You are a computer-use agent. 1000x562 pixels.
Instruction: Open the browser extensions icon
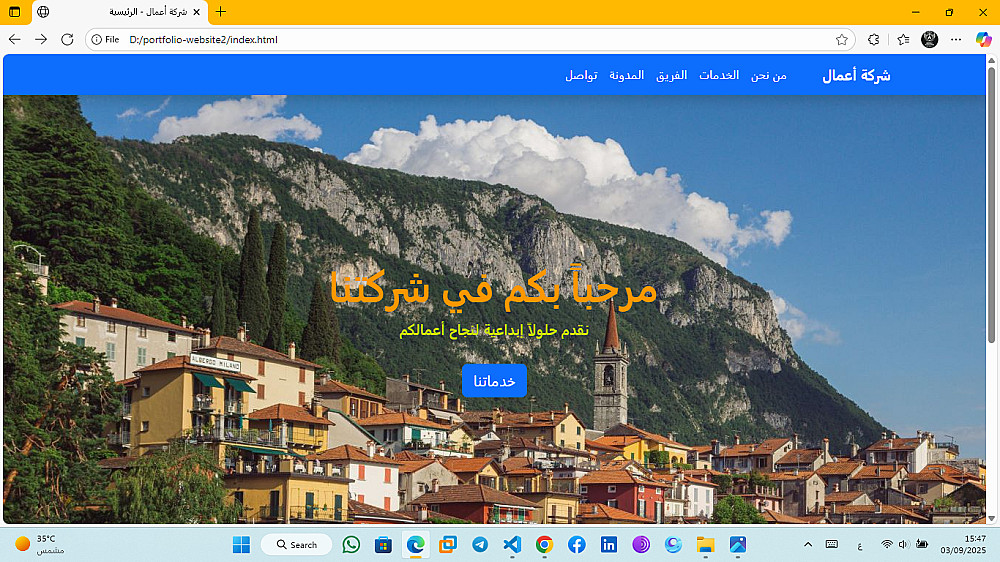pos(874,40)
